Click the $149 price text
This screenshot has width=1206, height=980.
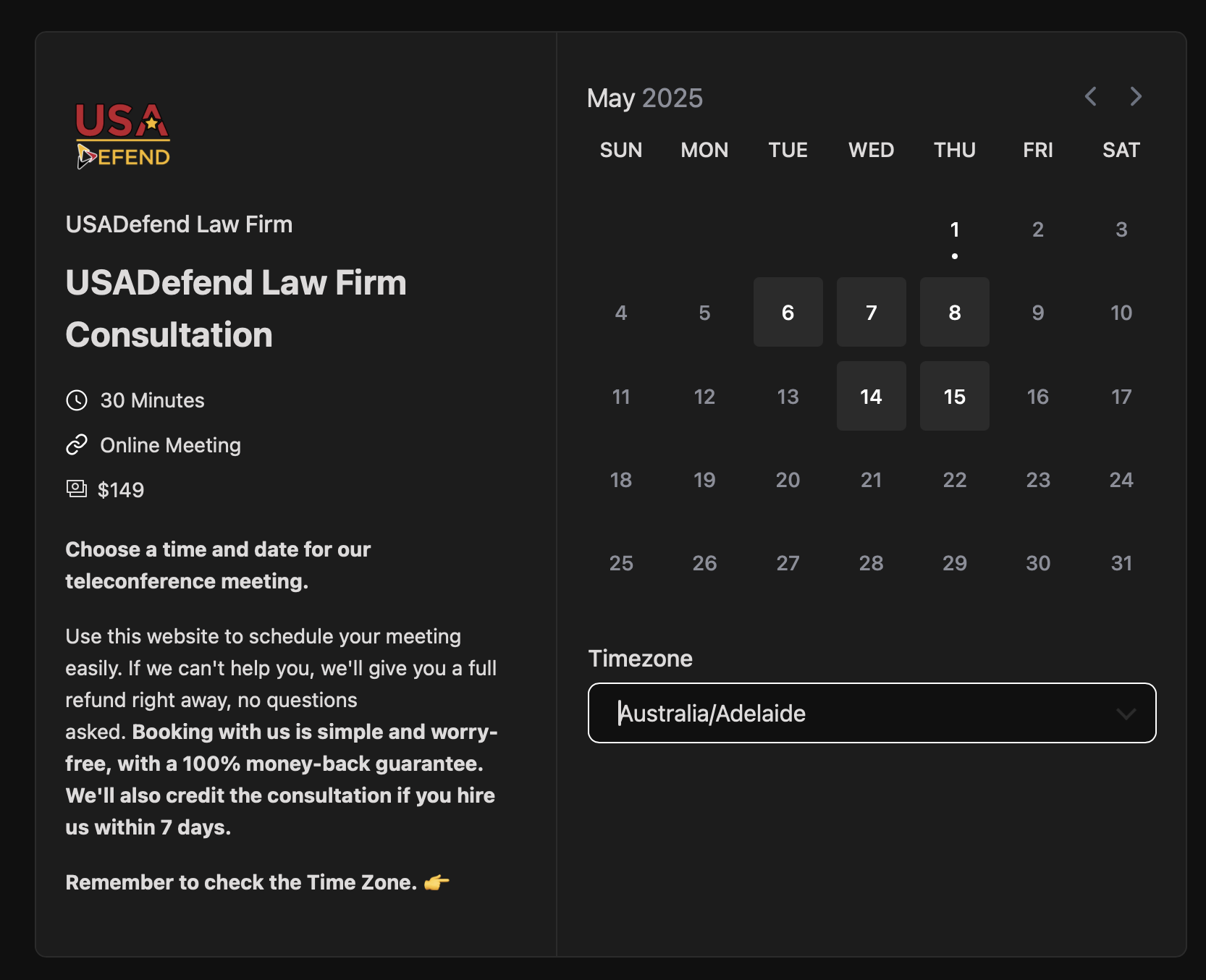[121, 490]
